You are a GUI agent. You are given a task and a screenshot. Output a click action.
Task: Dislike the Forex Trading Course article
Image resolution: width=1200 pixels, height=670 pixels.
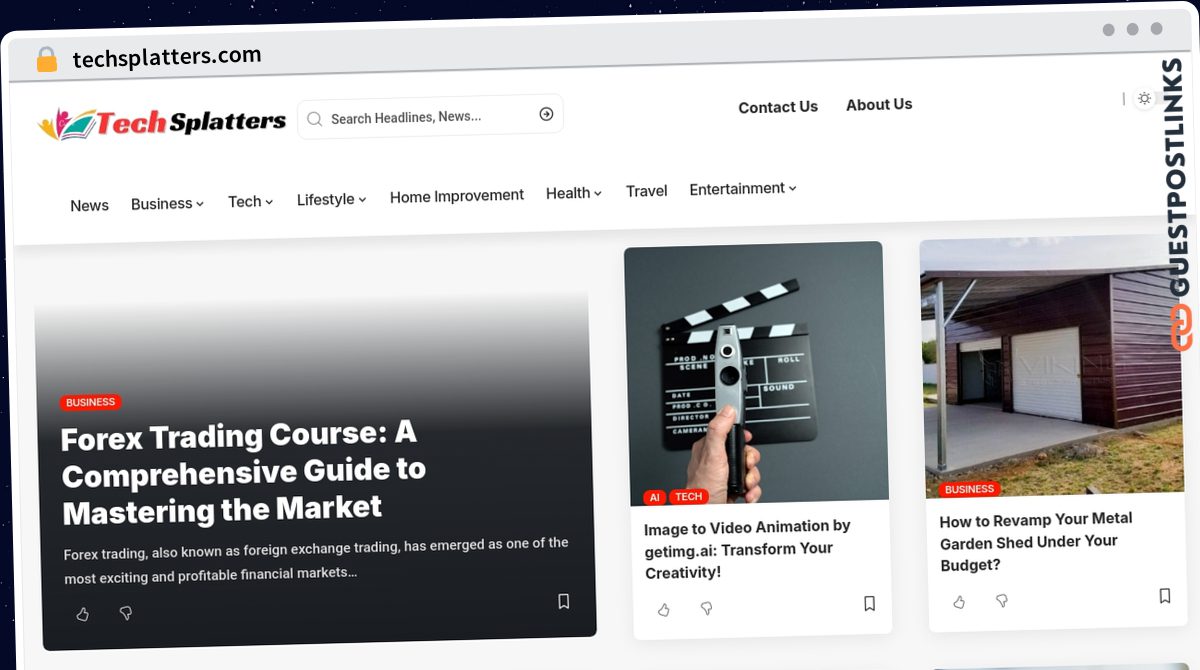tap(126, 613)
